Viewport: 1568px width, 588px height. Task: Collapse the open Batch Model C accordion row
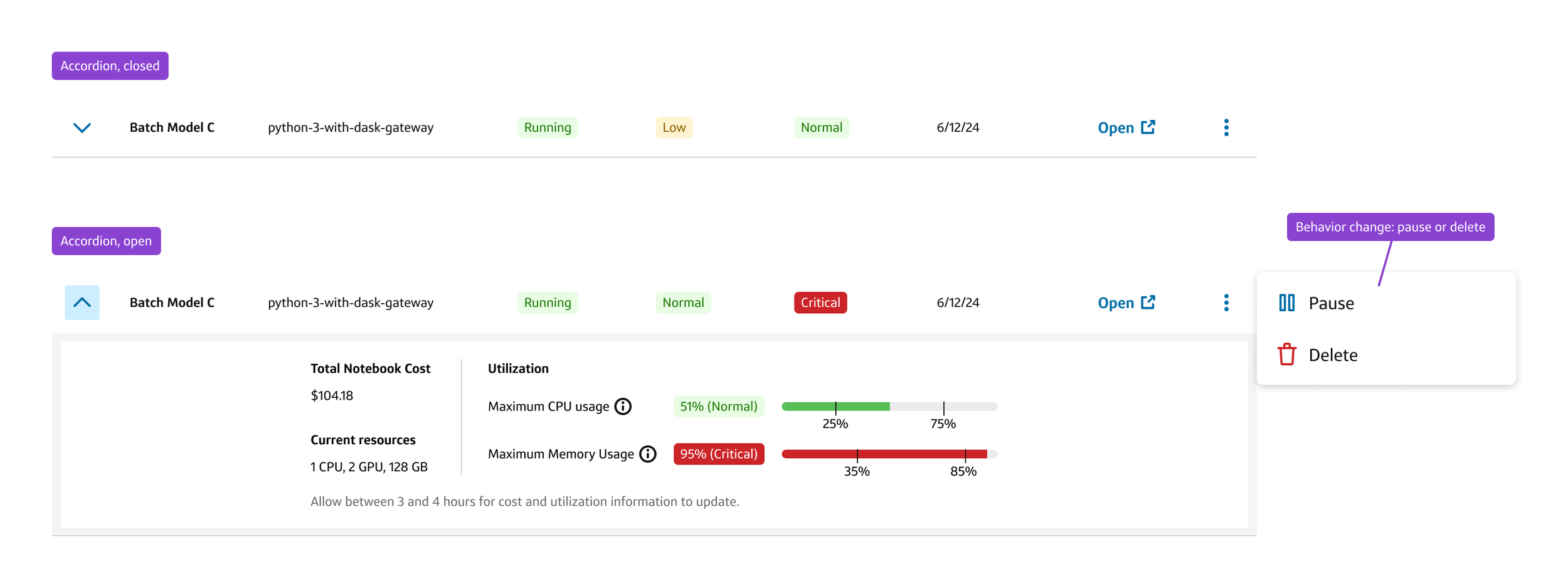pos(82,302)
